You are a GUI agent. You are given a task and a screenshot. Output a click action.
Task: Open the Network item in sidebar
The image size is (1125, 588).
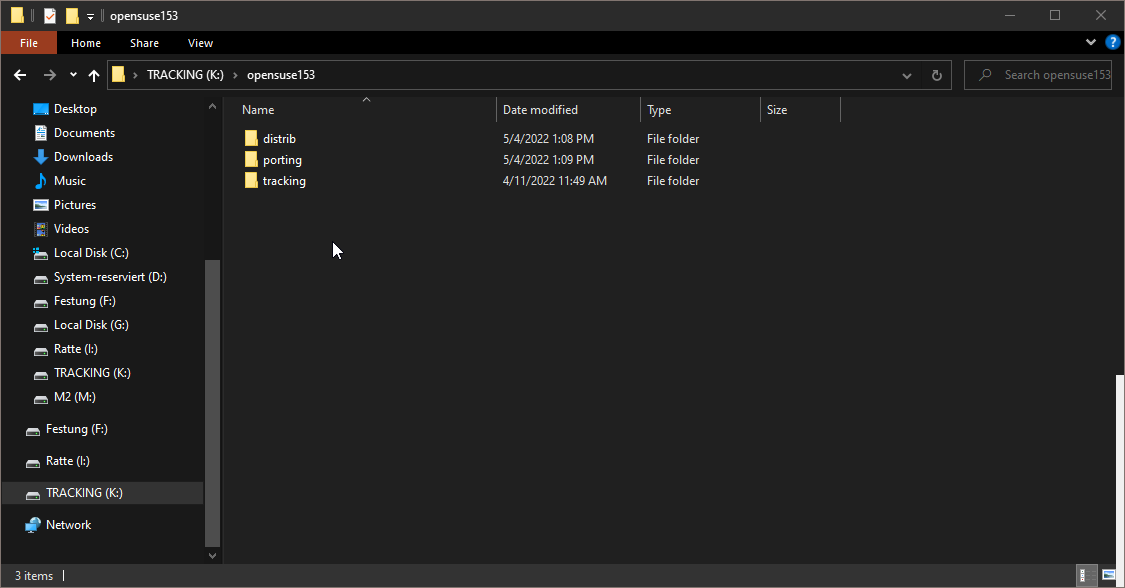point(68,525)
